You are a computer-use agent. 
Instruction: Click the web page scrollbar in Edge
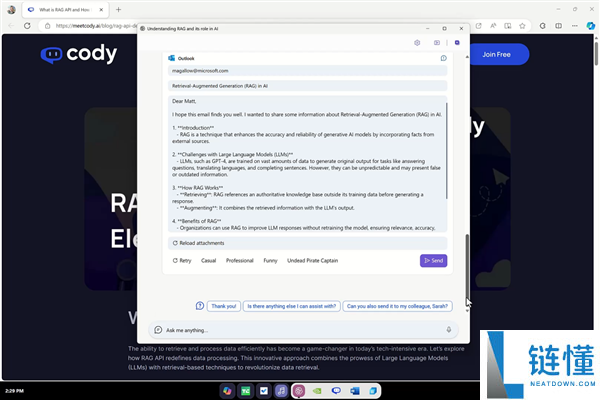click(596, 54)
